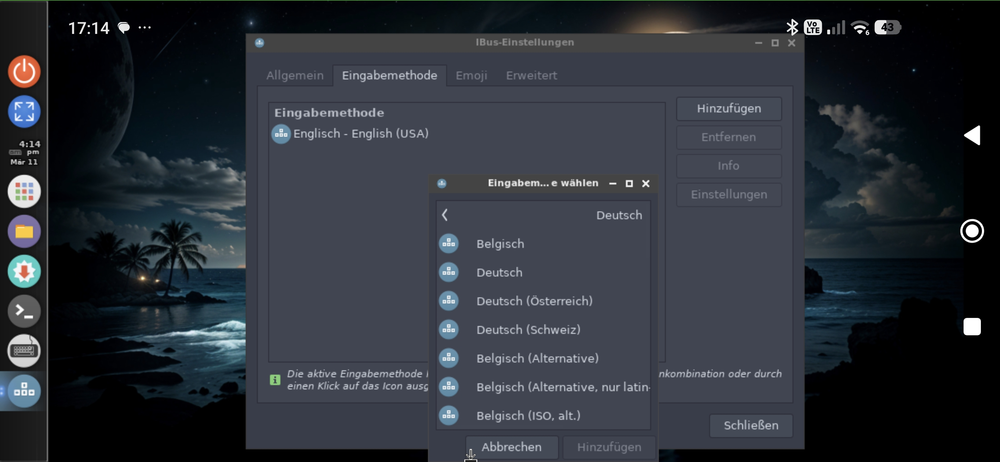This screenshot has height=462, width=1000.
Task: Launch the colorful app grid launcher
Action: pos(24,191)
